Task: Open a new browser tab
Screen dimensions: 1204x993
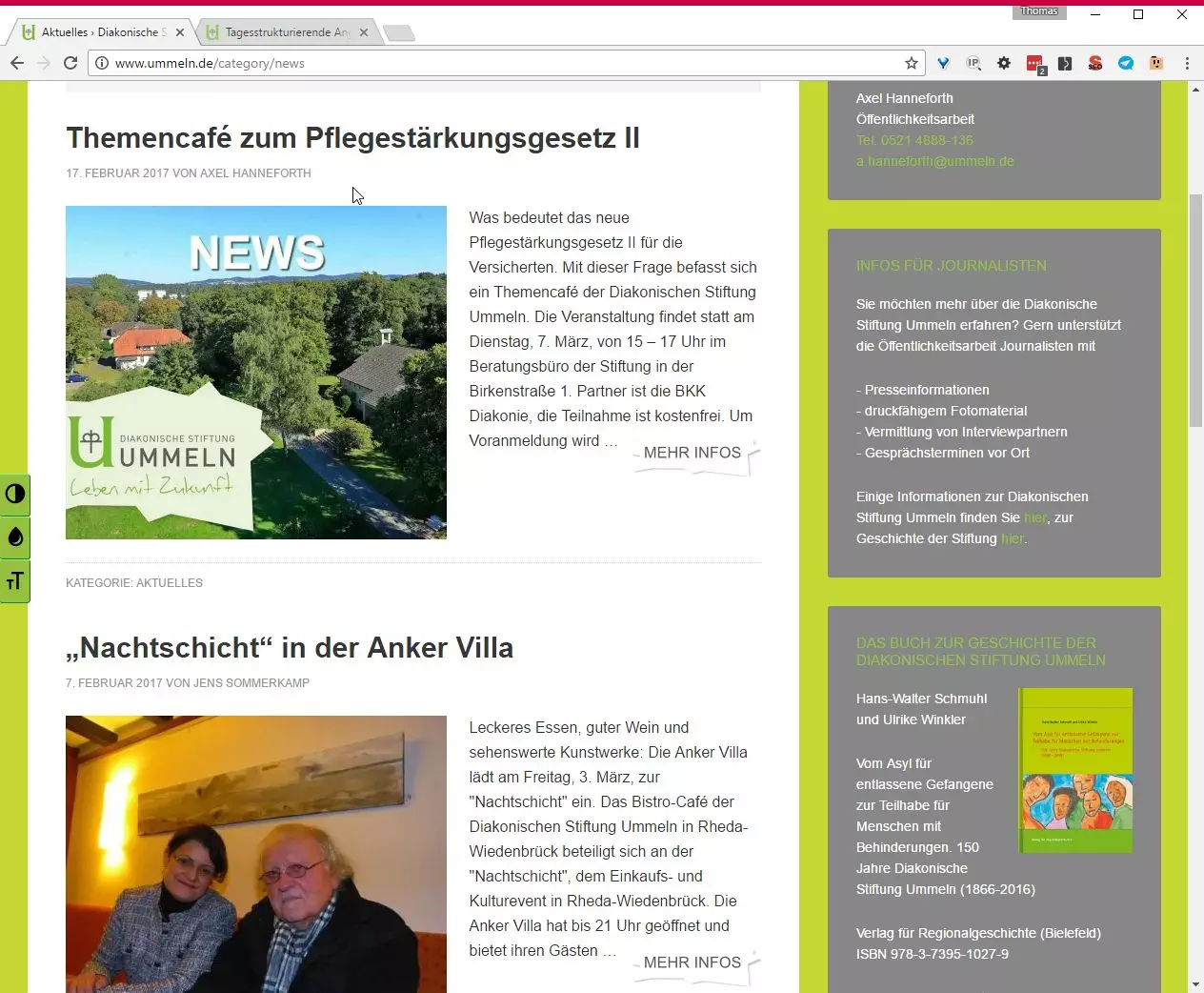Action: click(x=399, y=33)
